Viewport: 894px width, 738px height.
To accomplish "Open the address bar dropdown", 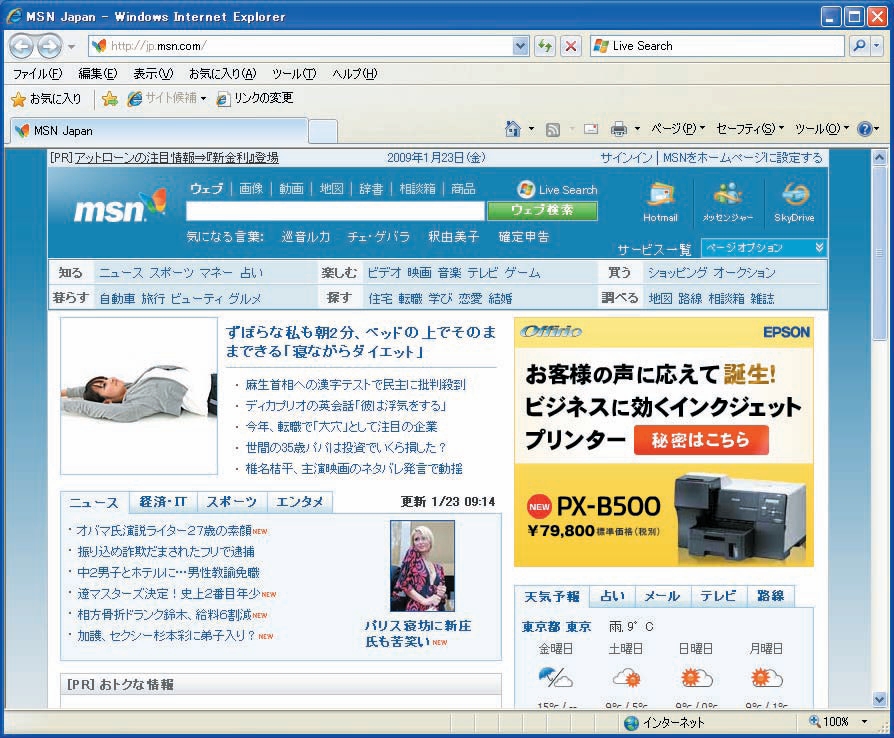I will coord(520,46).
